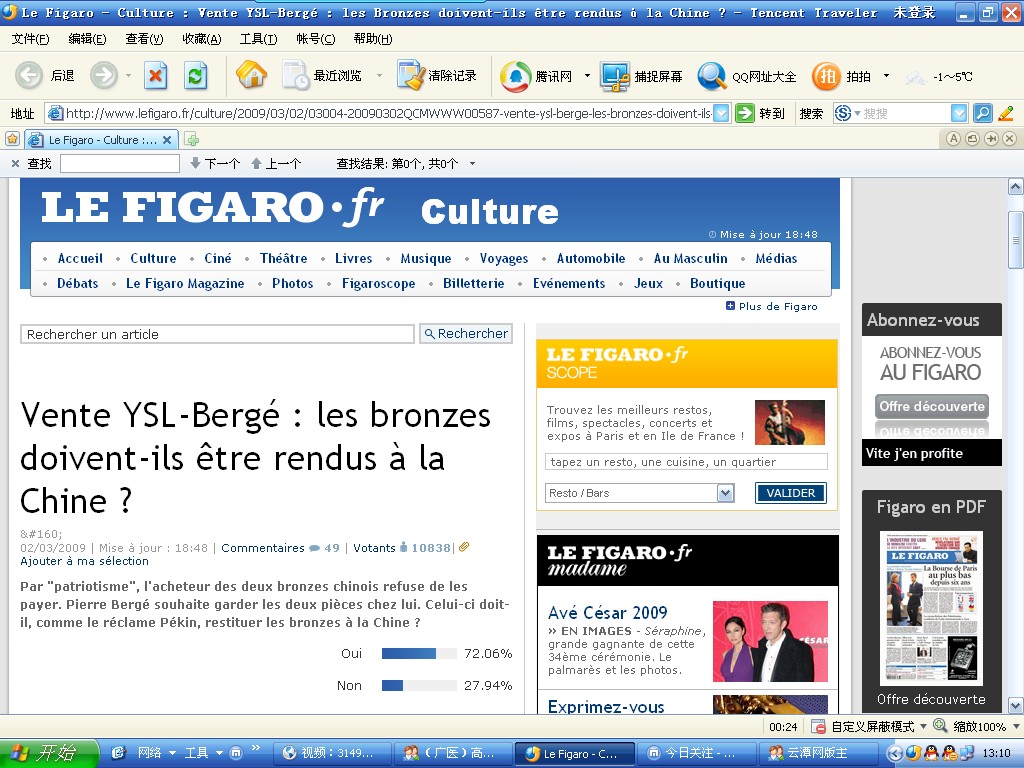Open the Commentaires link

263,548
